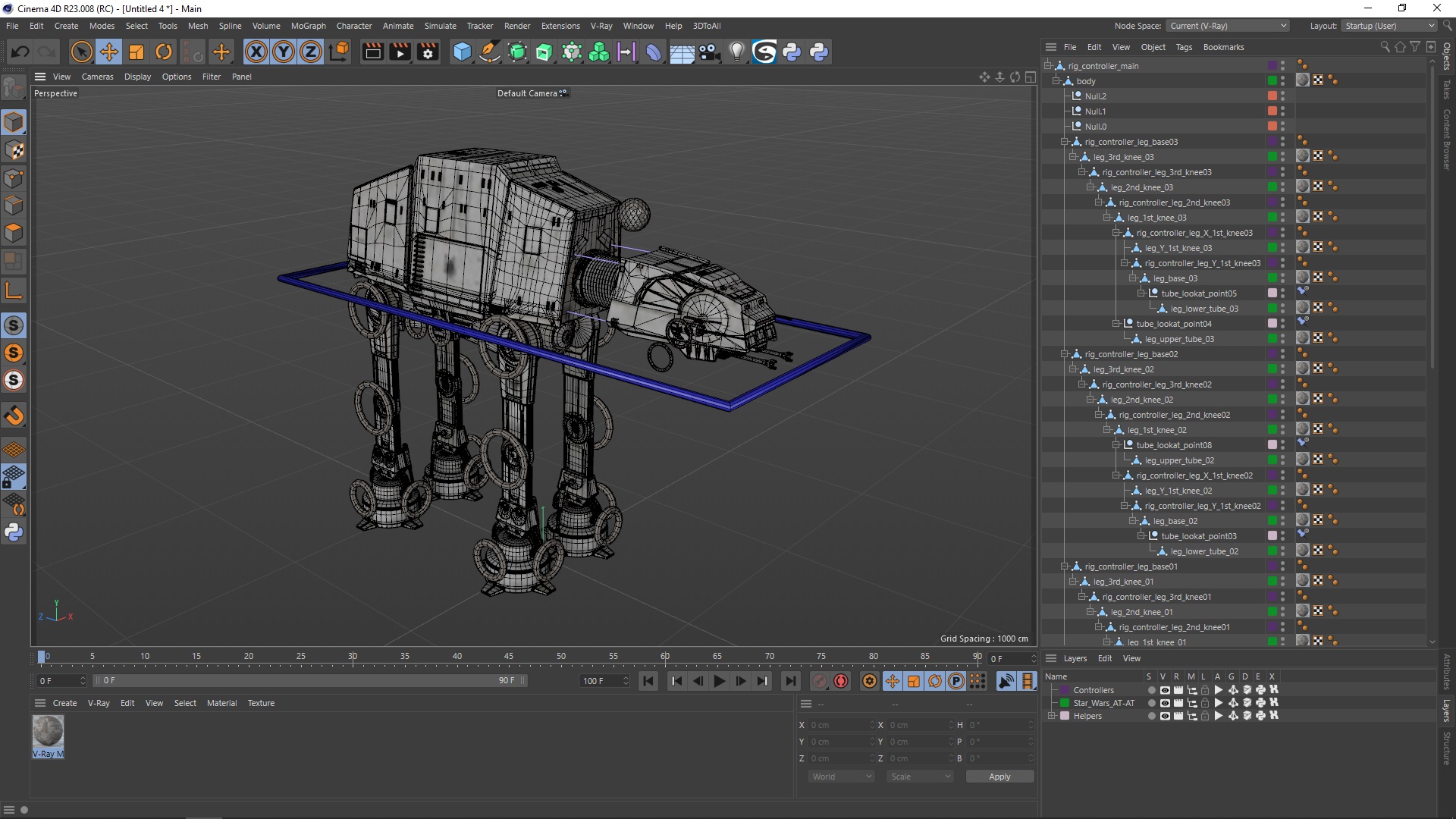Activate the Rotate tool in the top toolbar
Viewport: 1456px width, 819px height.
[164, 52]
